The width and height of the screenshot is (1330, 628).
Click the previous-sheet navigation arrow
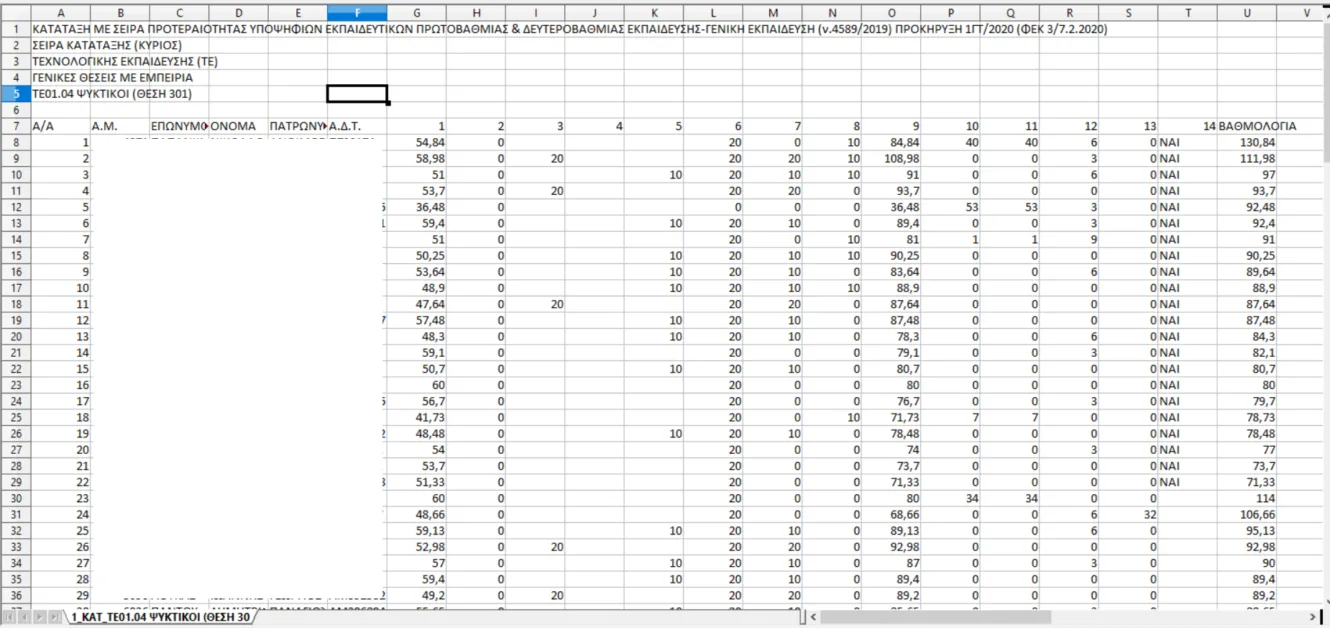(x=24, y=618)
